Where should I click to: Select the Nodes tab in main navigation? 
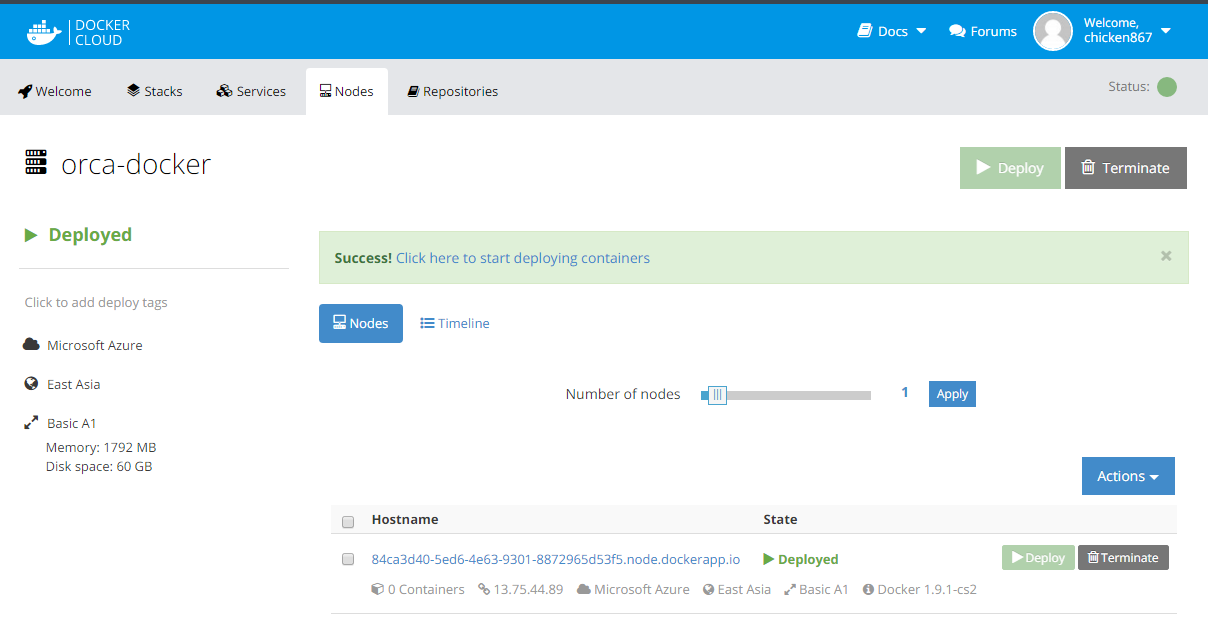pos(347,91)
